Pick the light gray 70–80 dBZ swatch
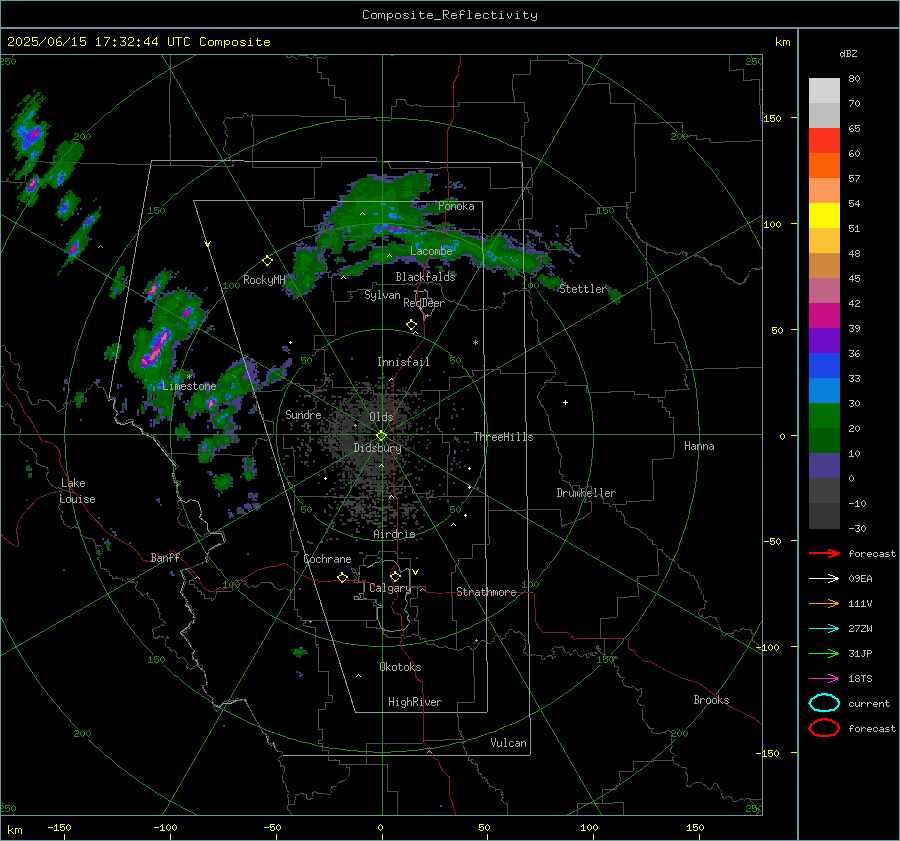Screen dimensions: 900x841 pyautogui.click(x=824, y=90)
